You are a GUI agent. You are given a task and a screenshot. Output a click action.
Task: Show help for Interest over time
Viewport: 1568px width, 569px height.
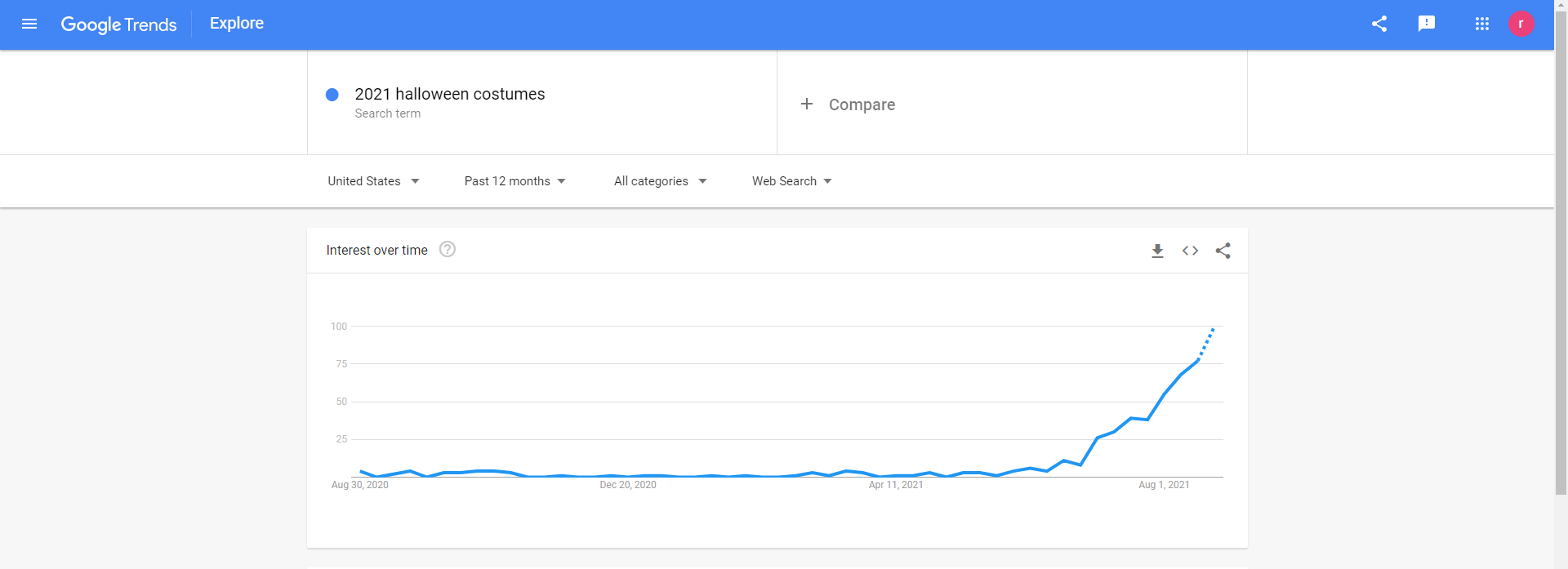(448, 250)
